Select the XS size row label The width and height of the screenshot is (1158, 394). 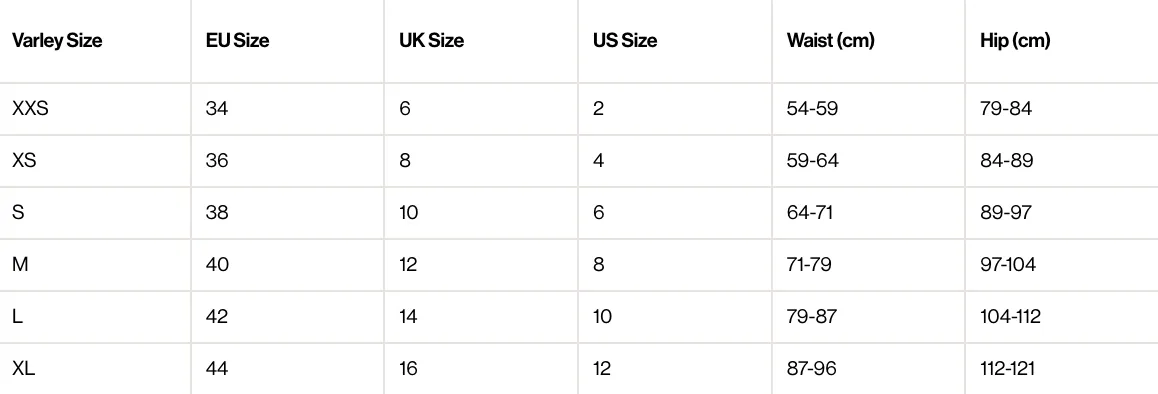(x=24, y=160)
